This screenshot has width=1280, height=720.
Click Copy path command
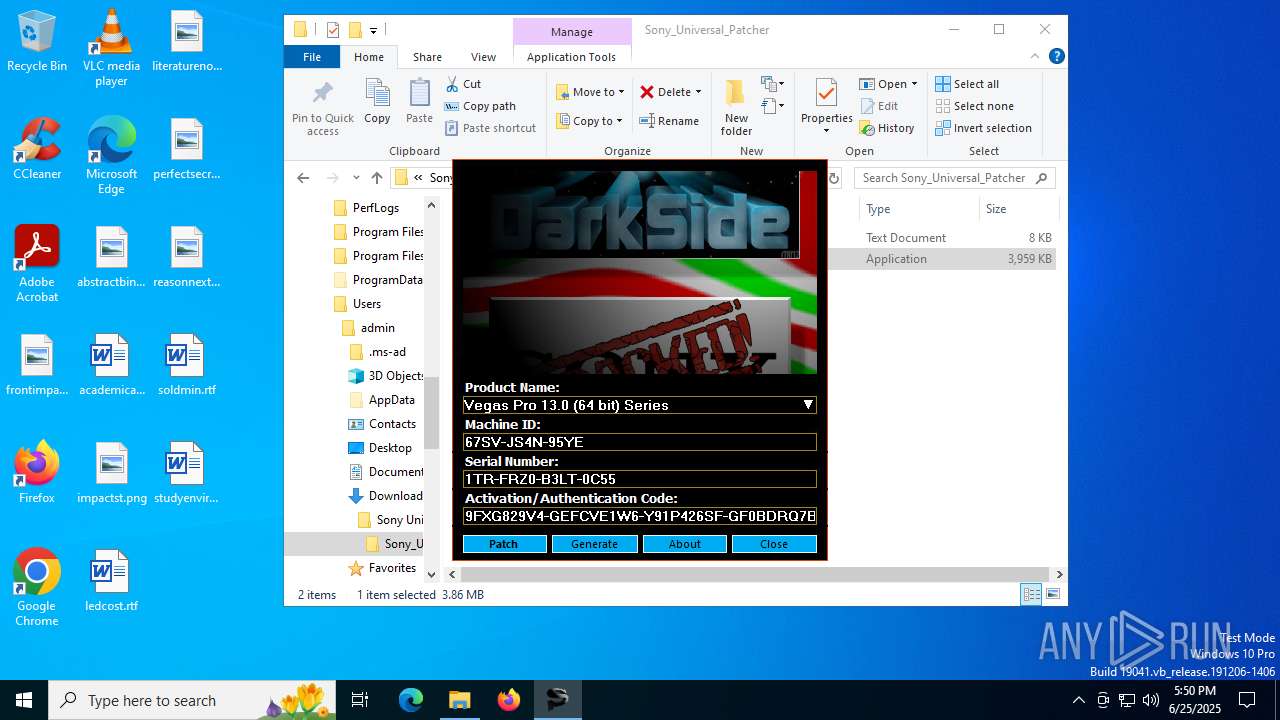[480, 106]
